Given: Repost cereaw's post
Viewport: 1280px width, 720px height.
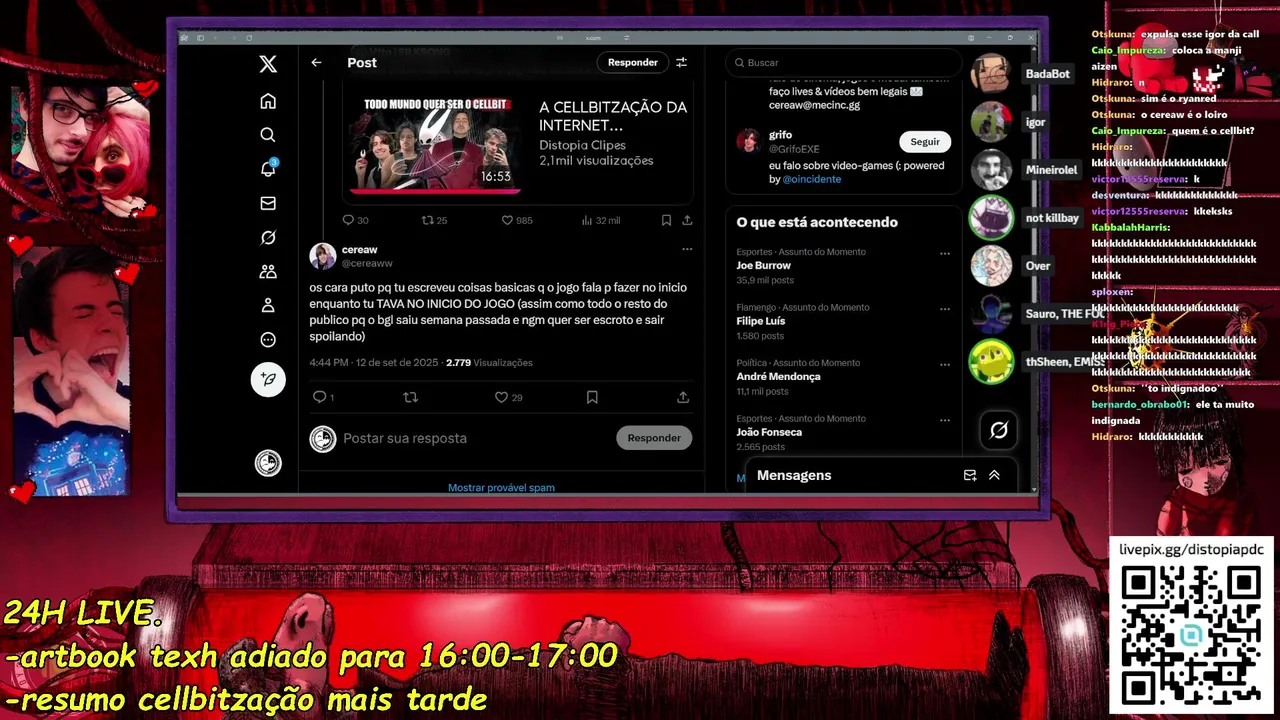Looking at the screenshot, I should (410, 397).
